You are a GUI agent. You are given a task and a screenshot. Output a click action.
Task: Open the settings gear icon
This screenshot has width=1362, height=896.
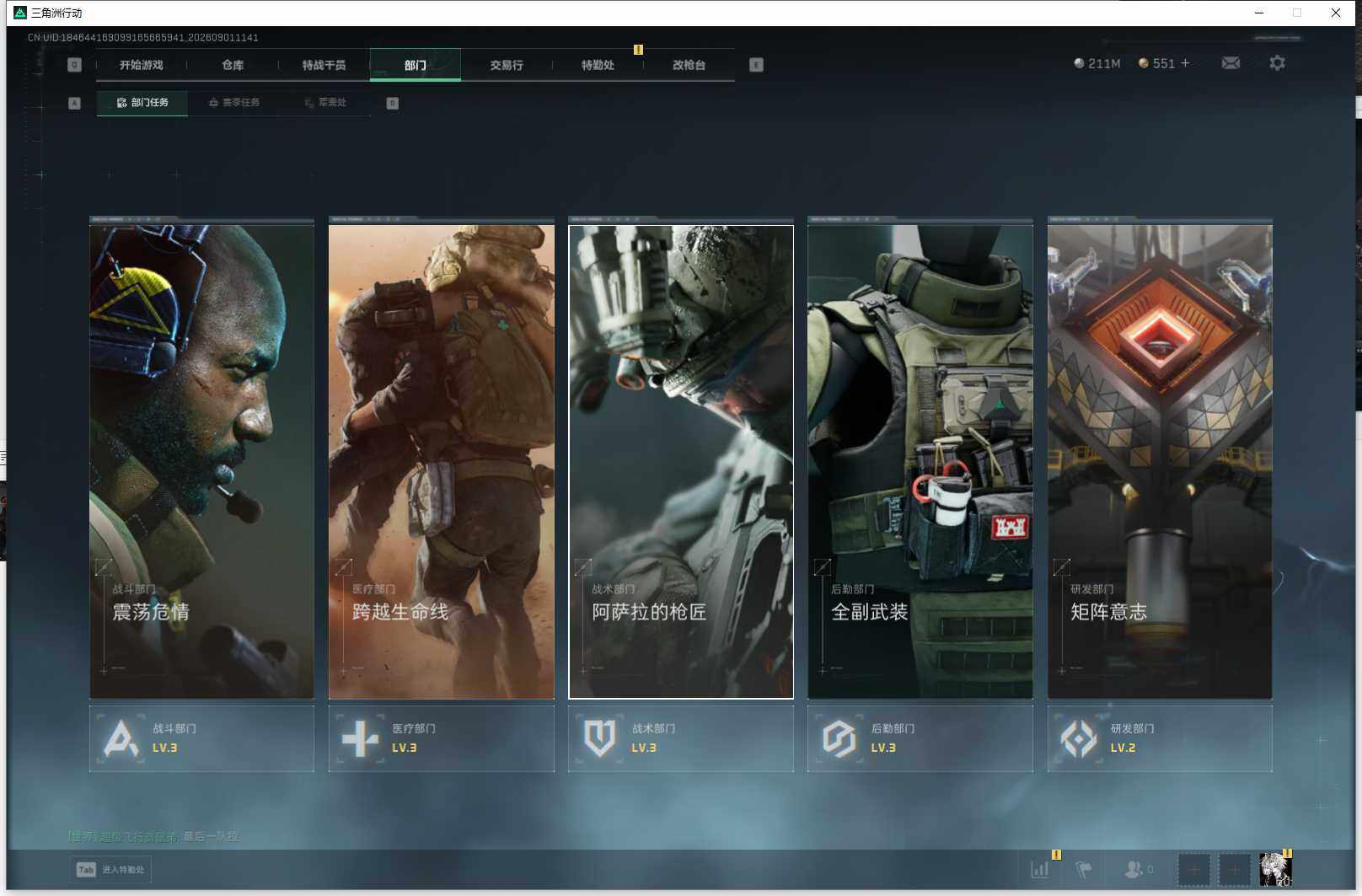pos(1277,63)
